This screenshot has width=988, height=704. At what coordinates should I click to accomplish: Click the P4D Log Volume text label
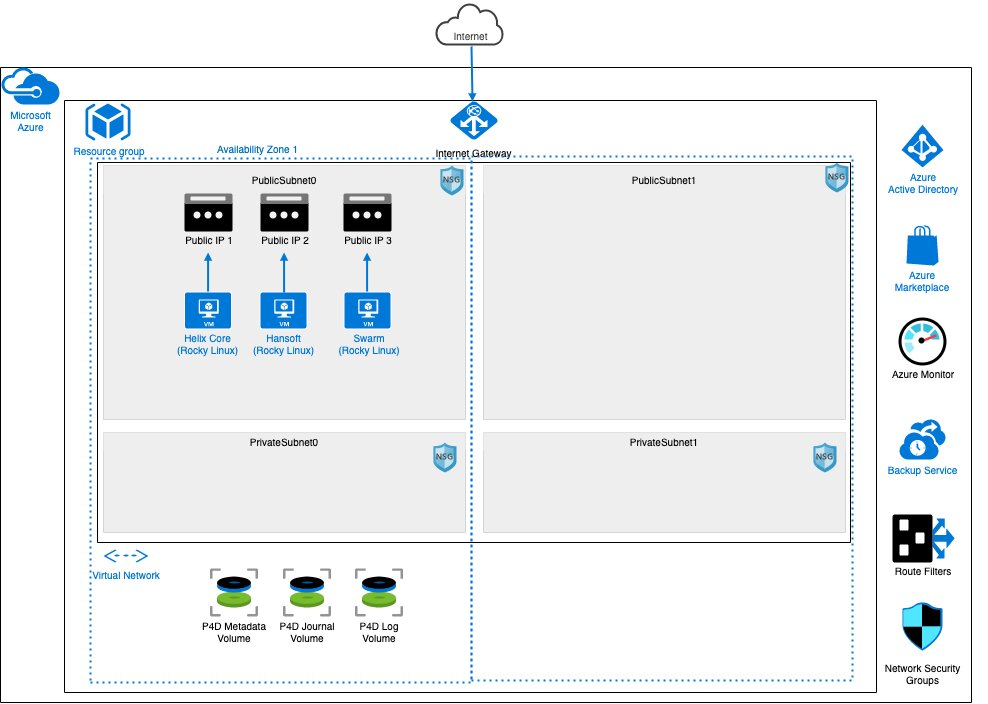point(379,632)
